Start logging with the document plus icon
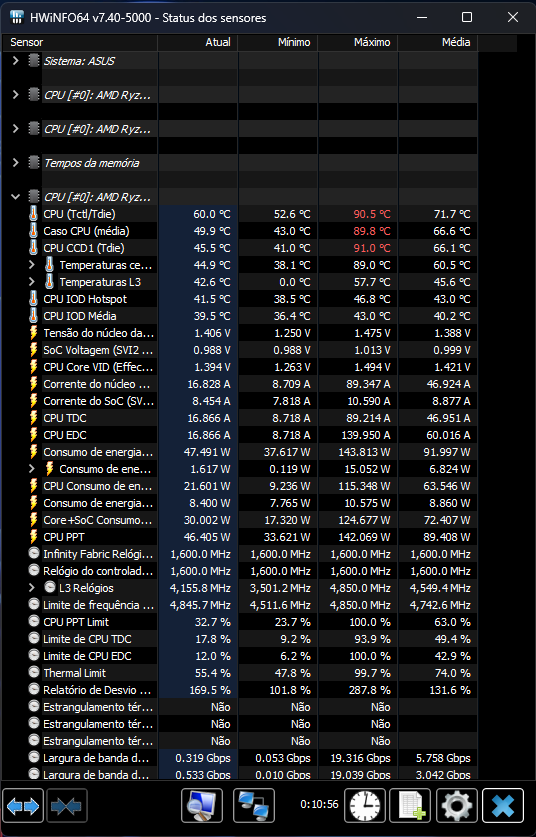 [411, 806]
